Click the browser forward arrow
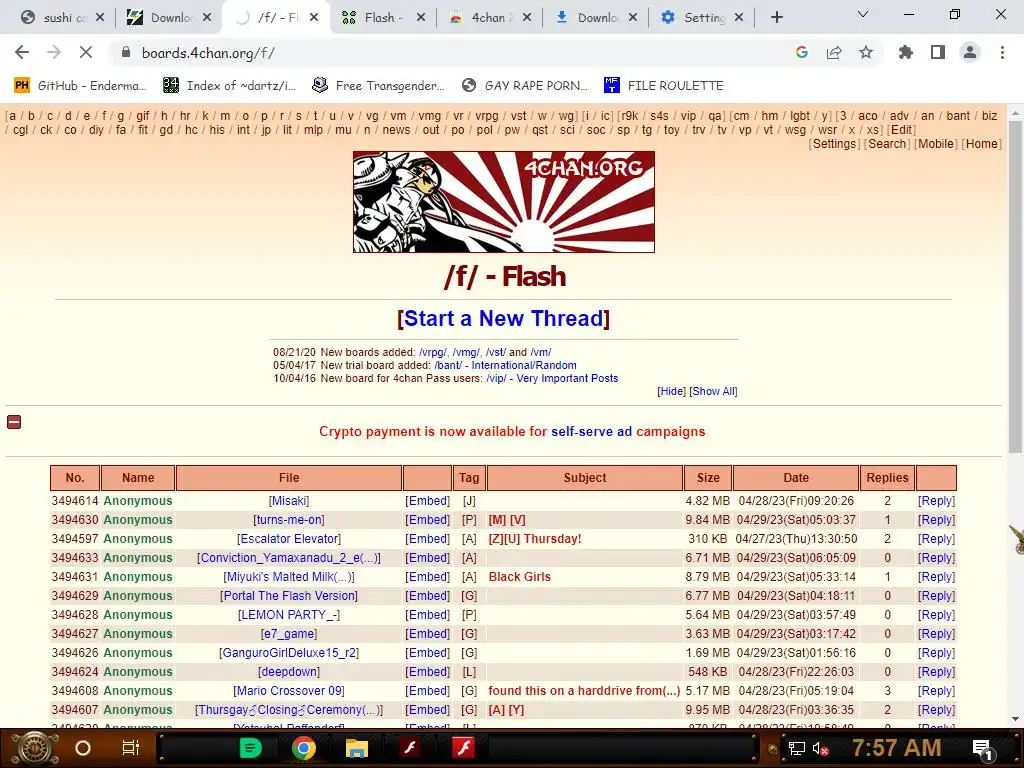Viewport: 1024px width, 768px height. click(x=54, y=52)
